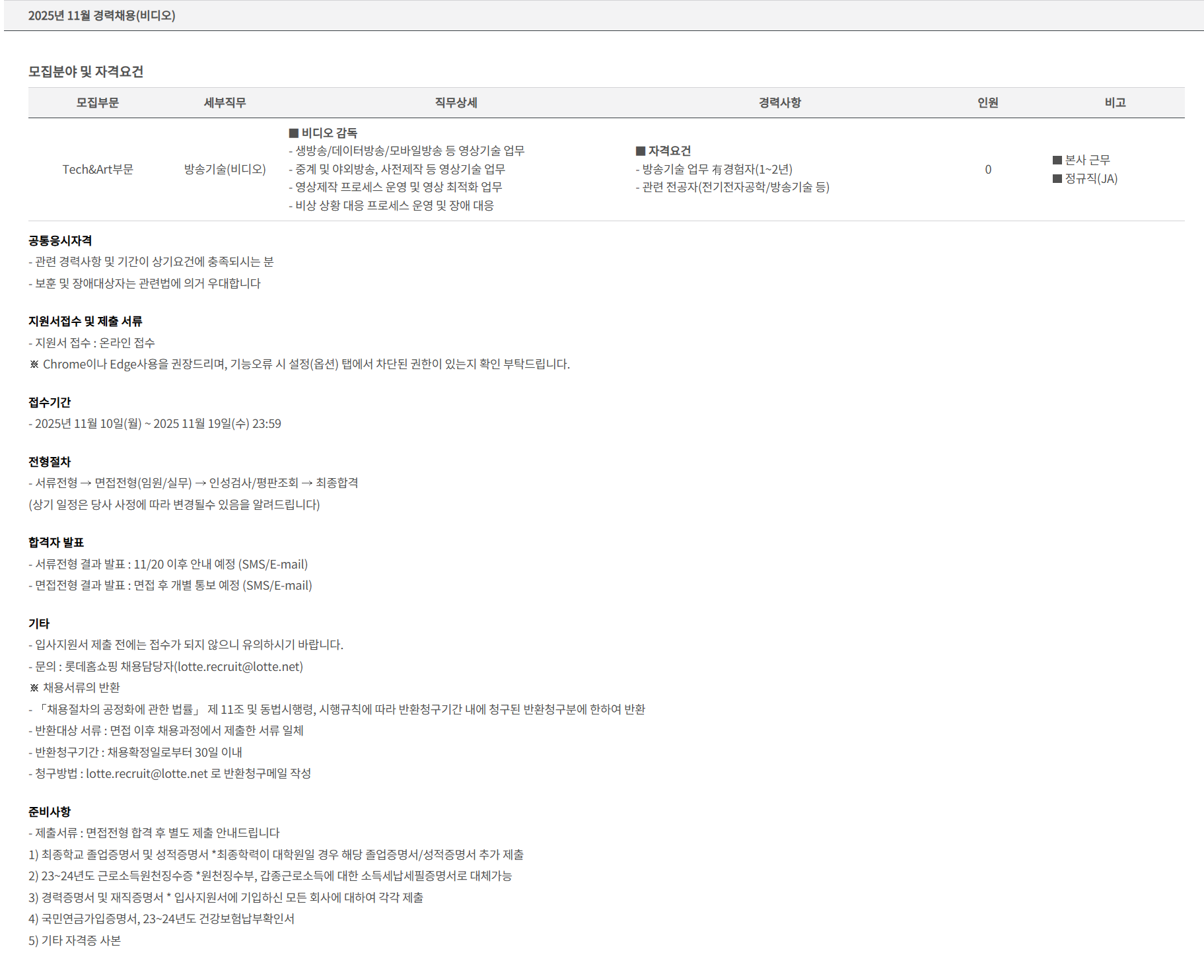Click the page title 2025년 11월 경력채용(비디오)
The width and height of the screenshot is (1204, 980).
pyautogui.click(x=102, y=16)
